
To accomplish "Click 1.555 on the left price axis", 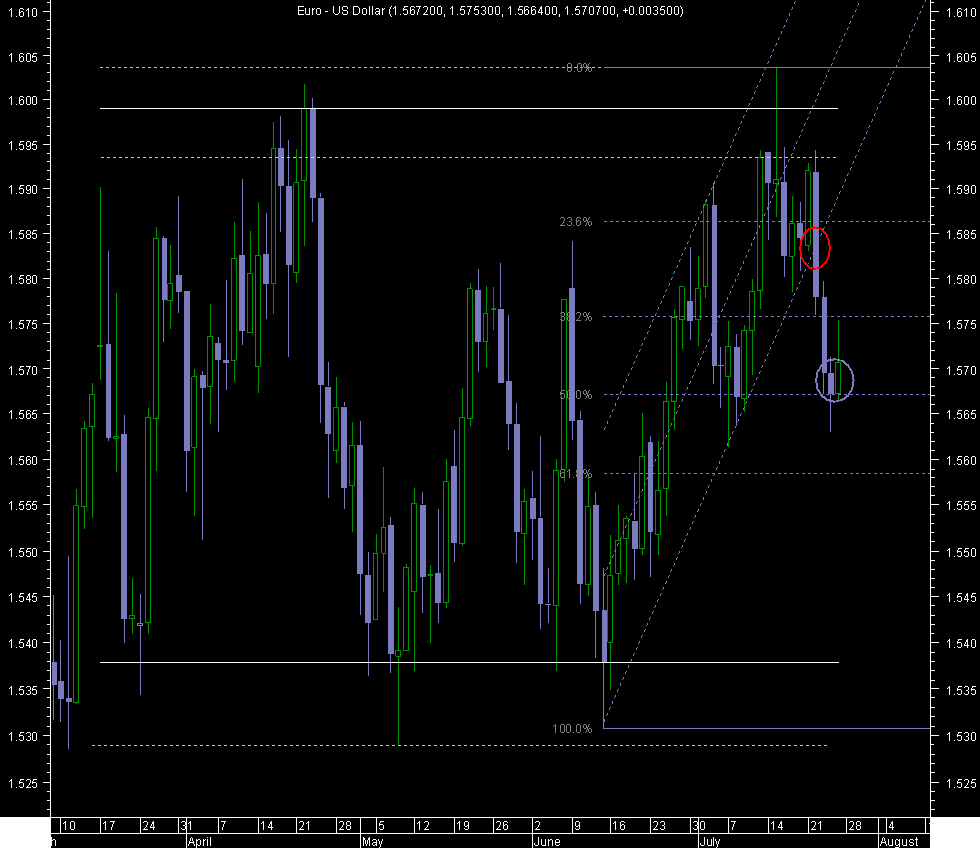I will pos(22,505).
